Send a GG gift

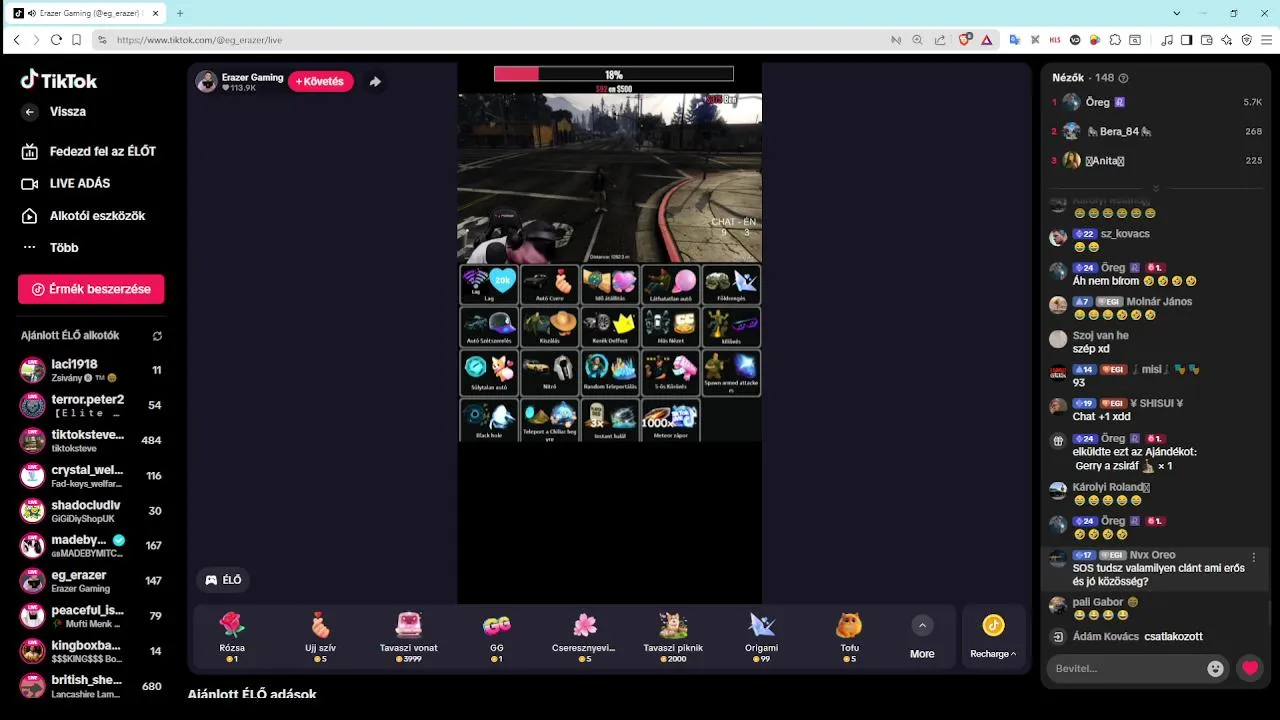497,636
